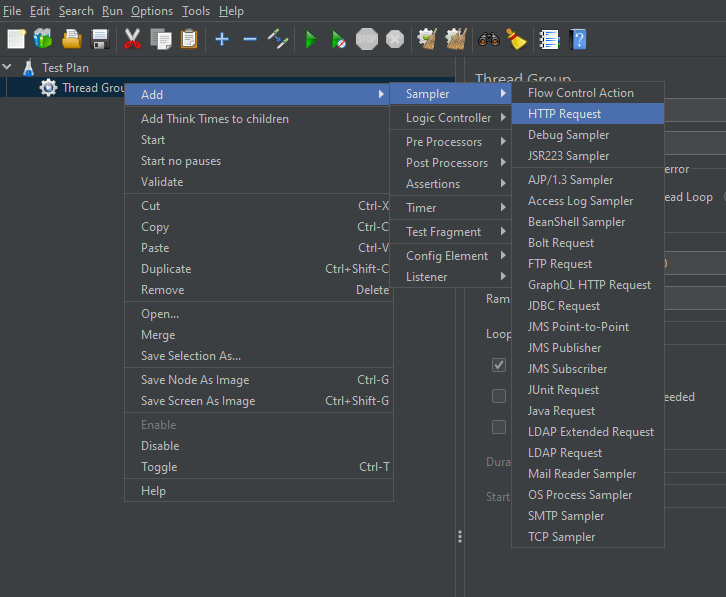Choose BeanShell Sampler entry

tap(588, 222)
